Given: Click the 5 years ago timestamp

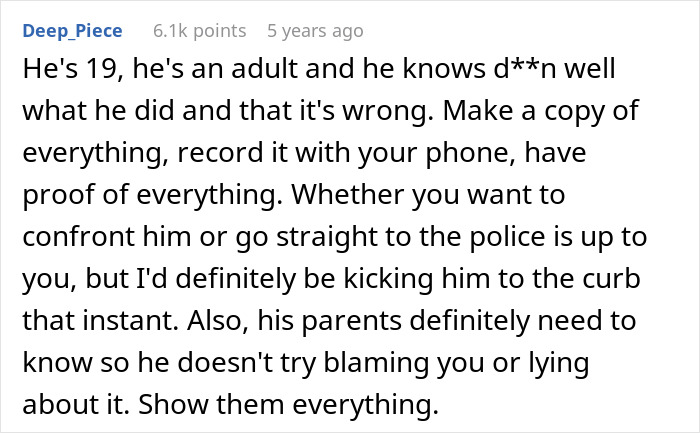Looking at the screenshot, I should click(x=314, y=31).
